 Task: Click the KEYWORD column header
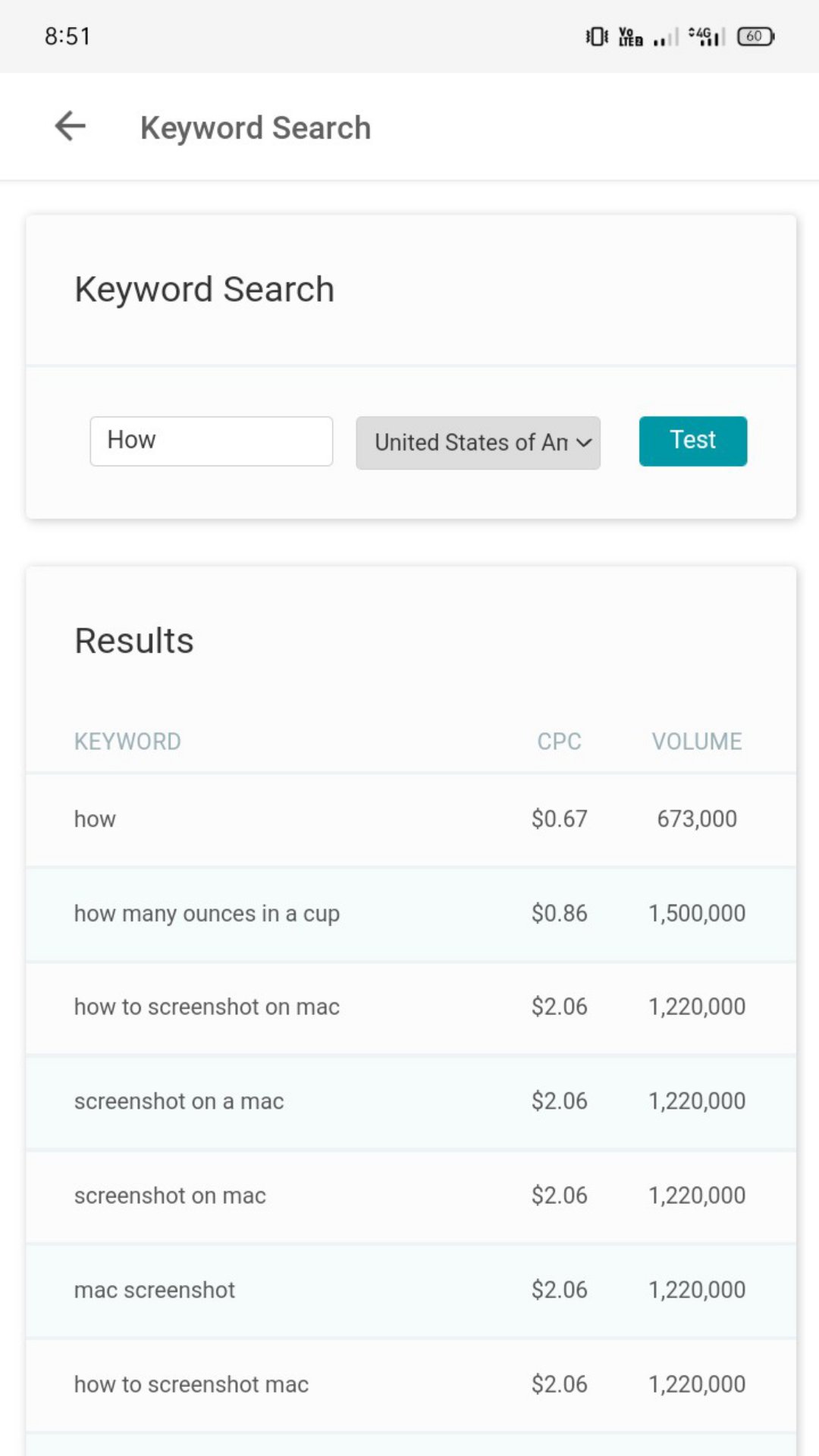click(x=127, y=741)
